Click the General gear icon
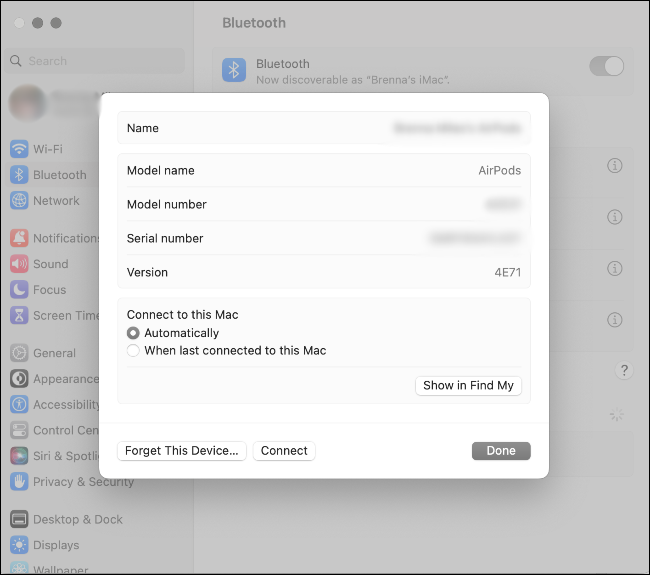Screen dimensions: 650x575 tap(19, 353)
